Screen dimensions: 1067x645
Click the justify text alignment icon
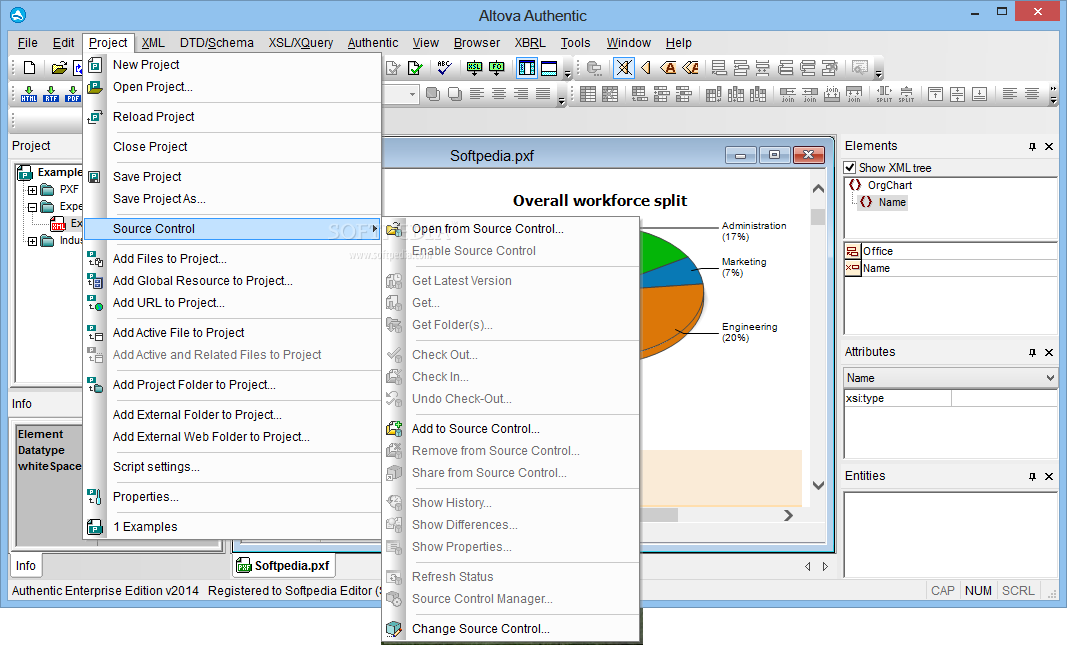(542, 94)
